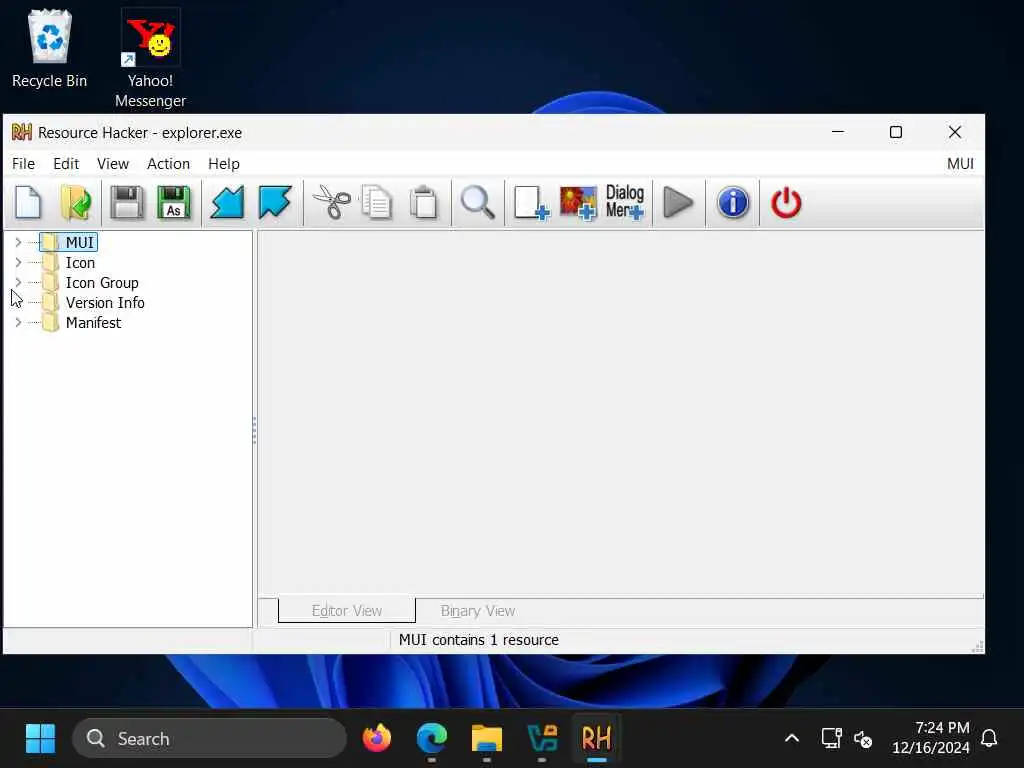Click the MUI label at menu bar right
The image size is (1024, 768).
960,164
